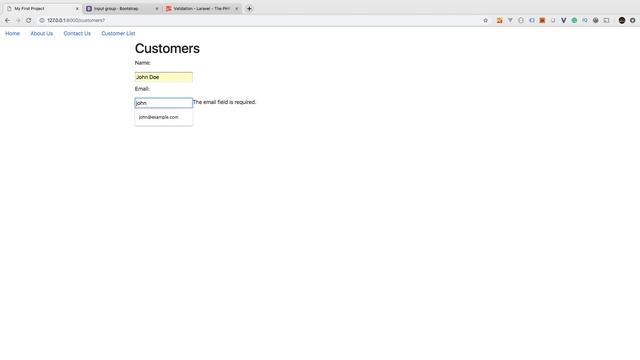Open the green circle extension icon
Screen dimensions: 640x360
[574, 20]
